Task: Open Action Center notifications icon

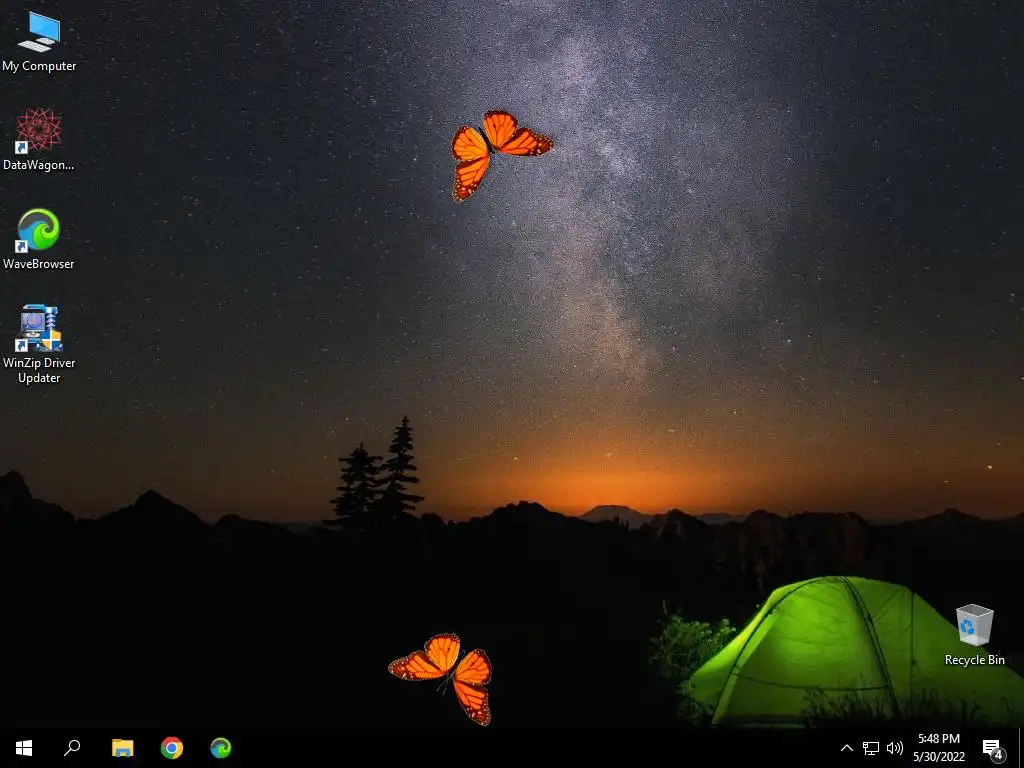Action: point(993,748)
